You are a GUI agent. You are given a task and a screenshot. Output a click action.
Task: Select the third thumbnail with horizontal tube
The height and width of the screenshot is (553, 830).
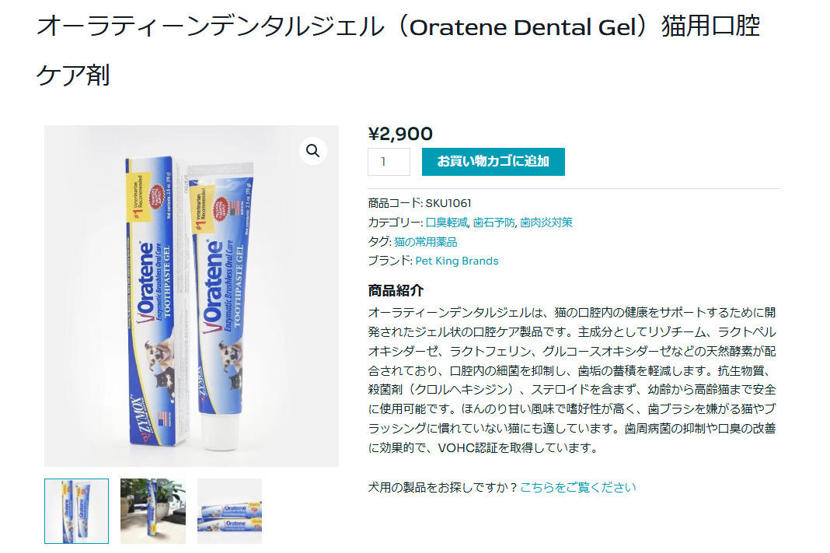pos(229,511)
